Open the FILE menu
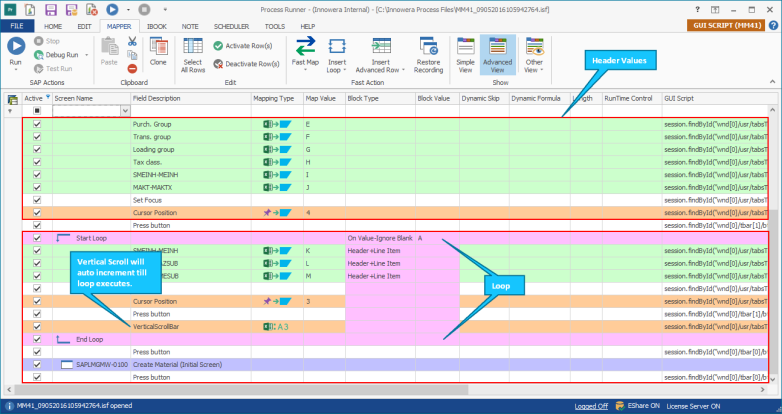The height and width of the screenshot is (414, 782). 17,26
